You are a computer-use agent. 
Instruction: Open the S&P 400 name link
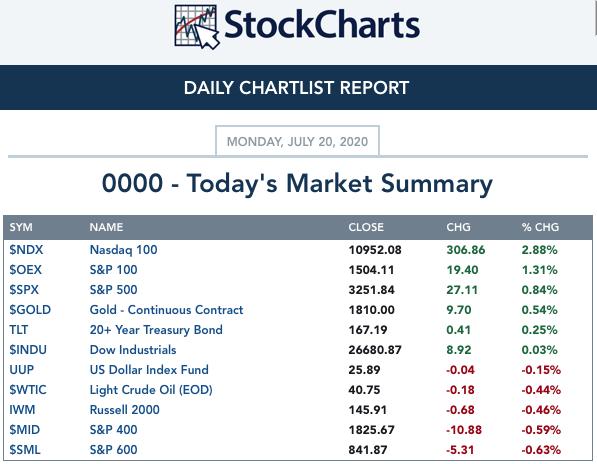[113, 430]
